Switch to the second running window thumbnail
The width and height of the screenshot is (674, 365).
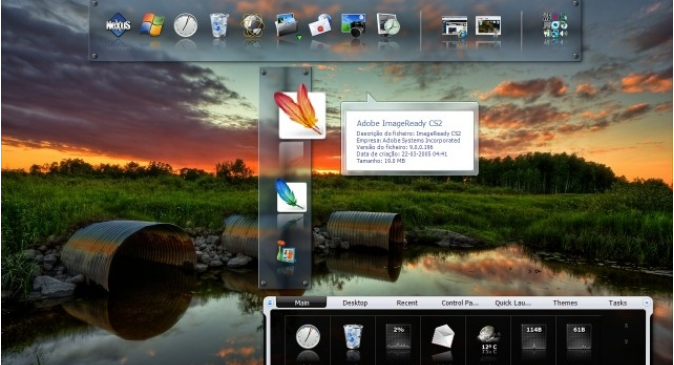pyautogui.click(x=488, y=26)
